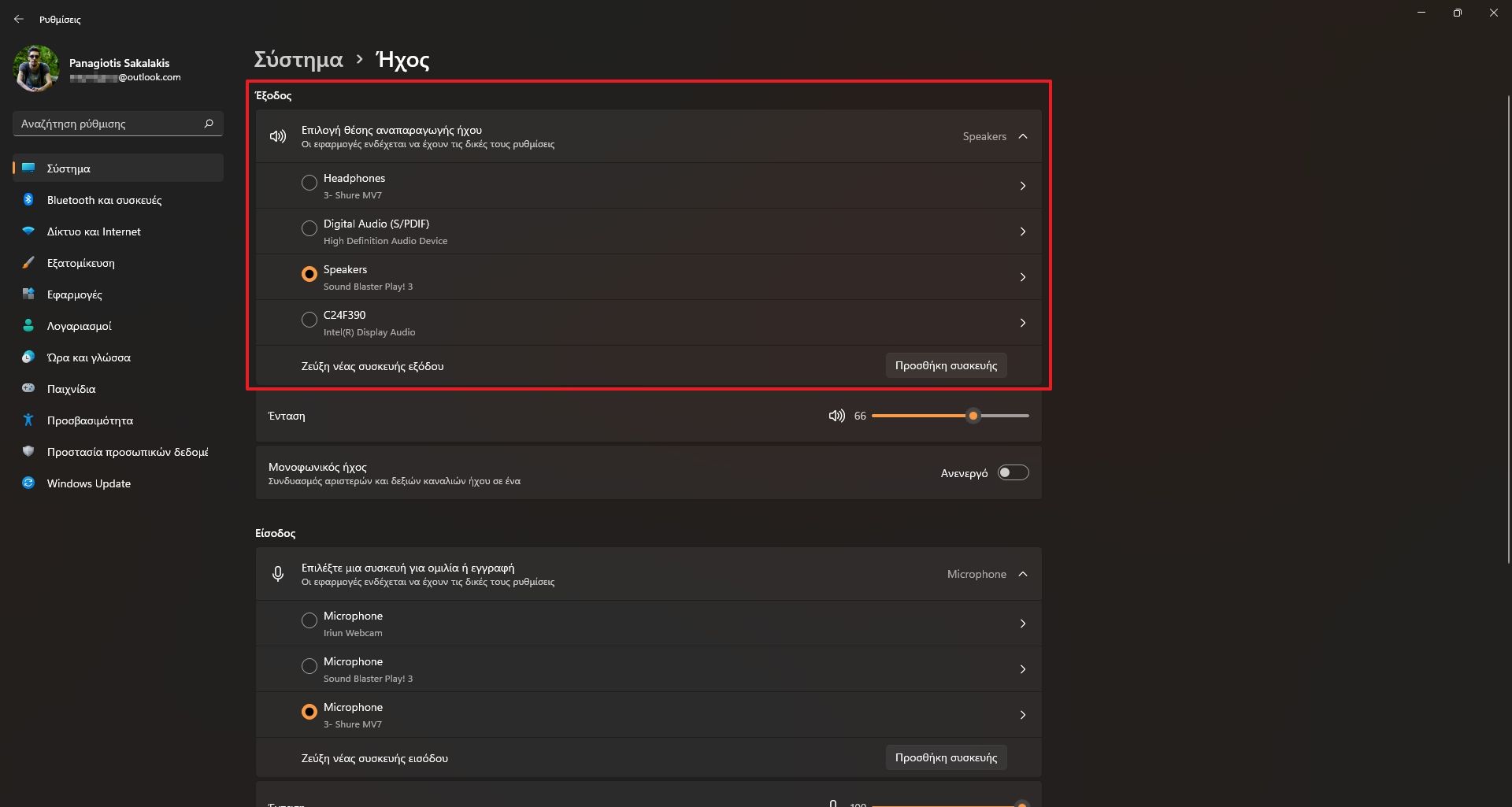Select Digital Audio (S/PDIF) output device
1512x807 pixels.
[x=309, y=228]
